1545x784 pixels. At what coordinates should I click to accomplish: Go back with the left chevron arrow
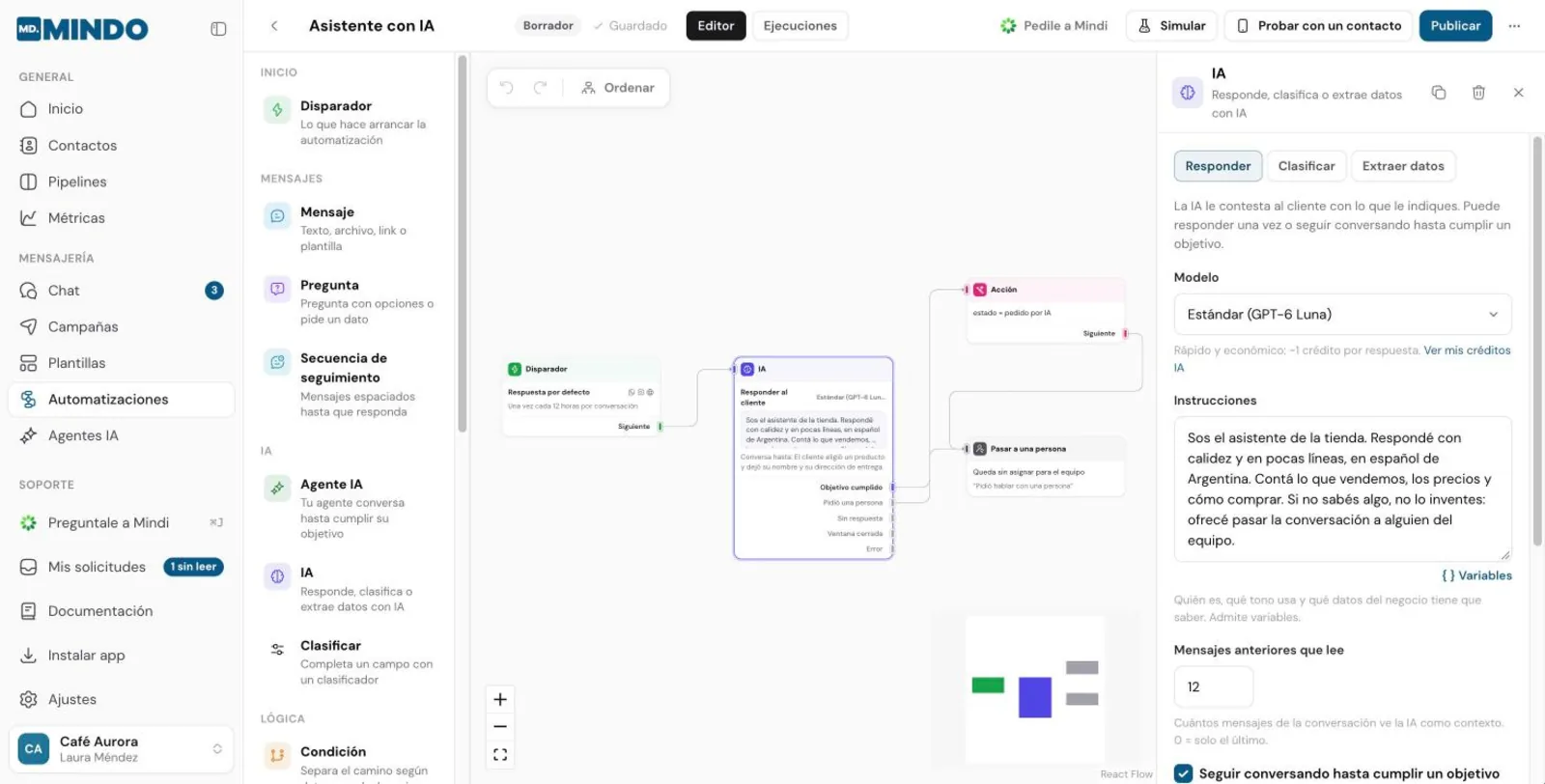click(x=274, y=26)
